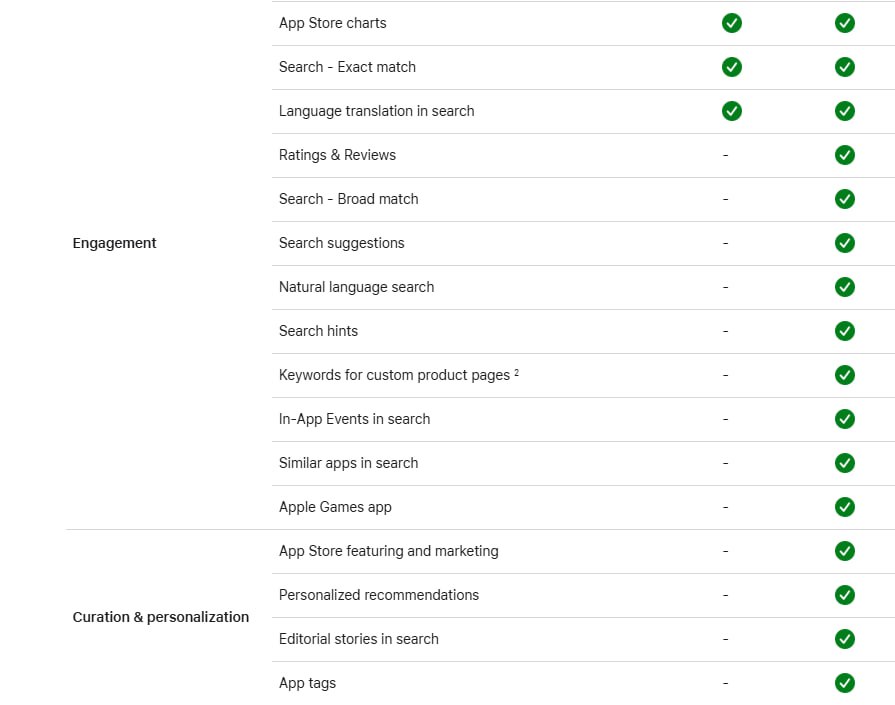Click green checkmark in Personalized recommendations row
Viewport: 895px width, 705px height.
tap(845, 595)
